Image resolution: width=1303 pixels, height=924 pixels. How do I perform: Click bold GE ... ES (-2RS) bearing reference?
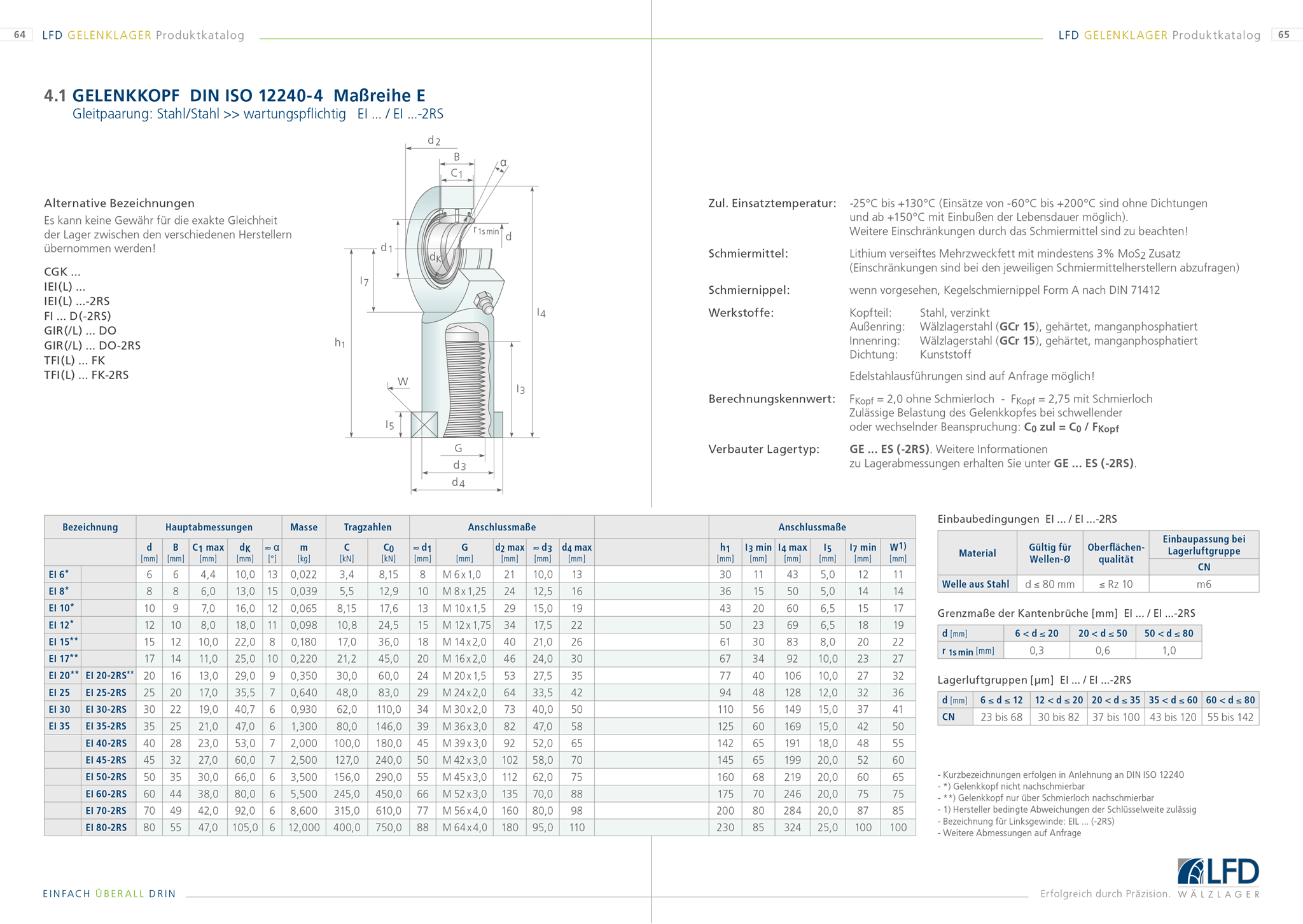tap(889, 449)
